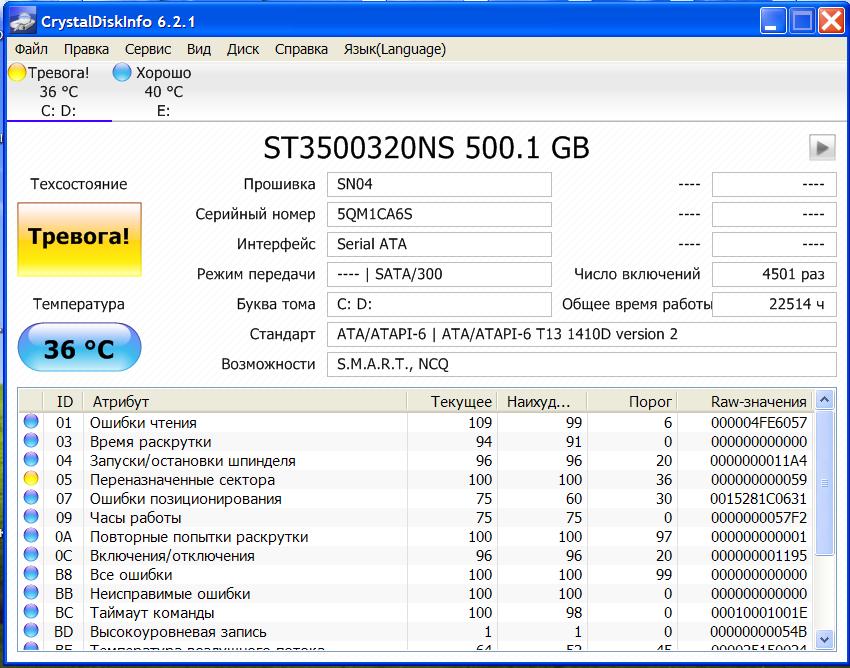Viewport: 850px width, 668px height.
Task: Open the Язык(Language) menu
Action: 395,49
